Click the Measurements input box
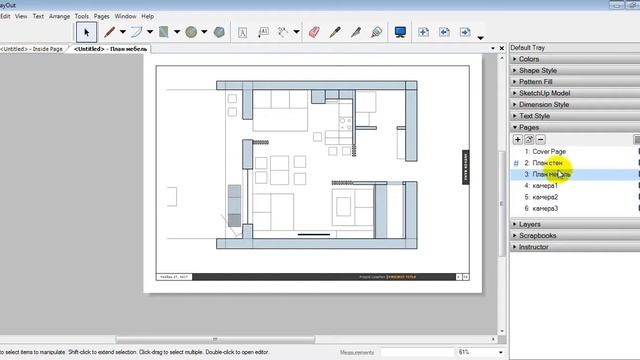Viewport: 640px width, 360px height. pos(417,352)
